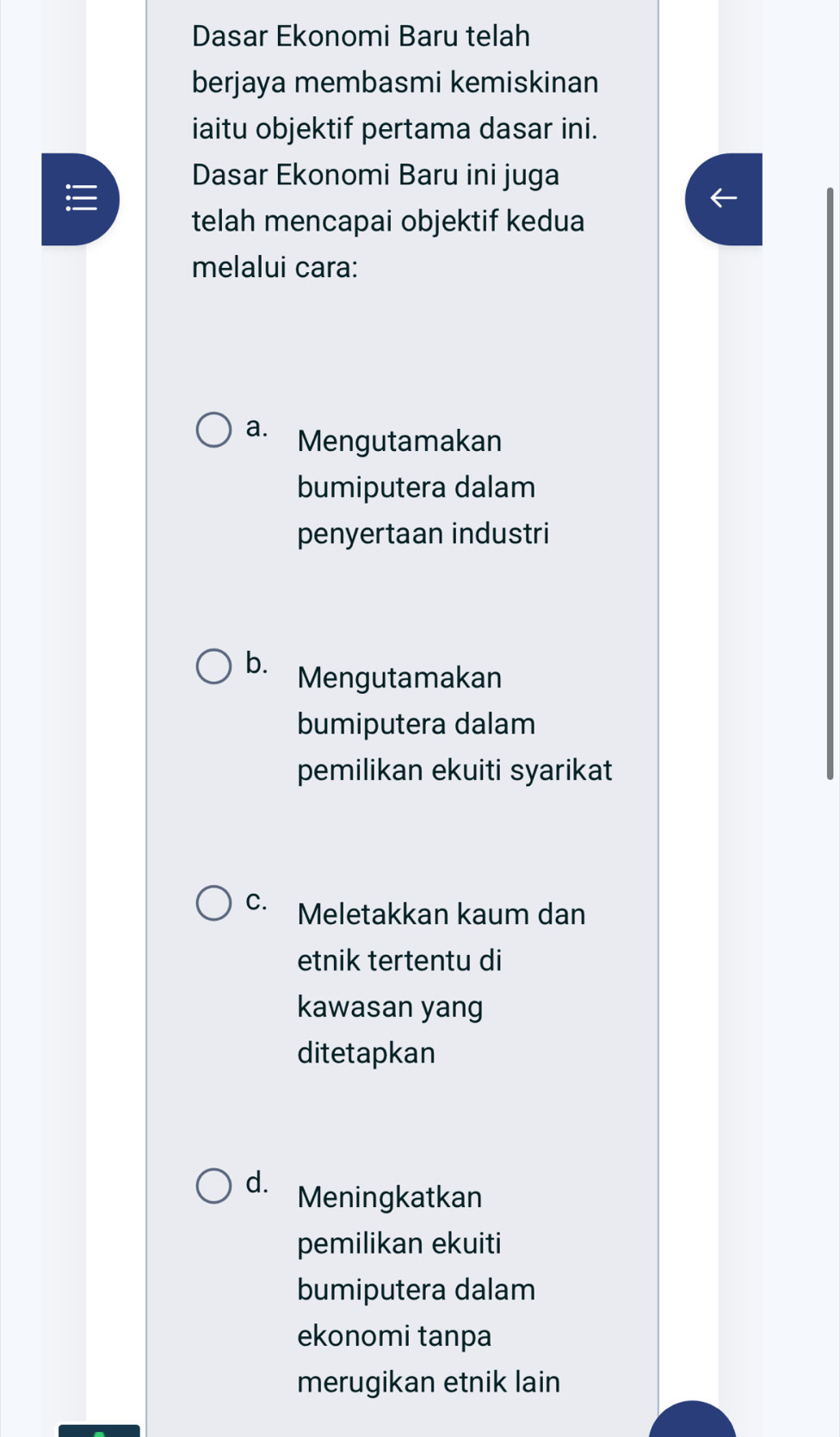Select radio button for option b

coord(213,666)
